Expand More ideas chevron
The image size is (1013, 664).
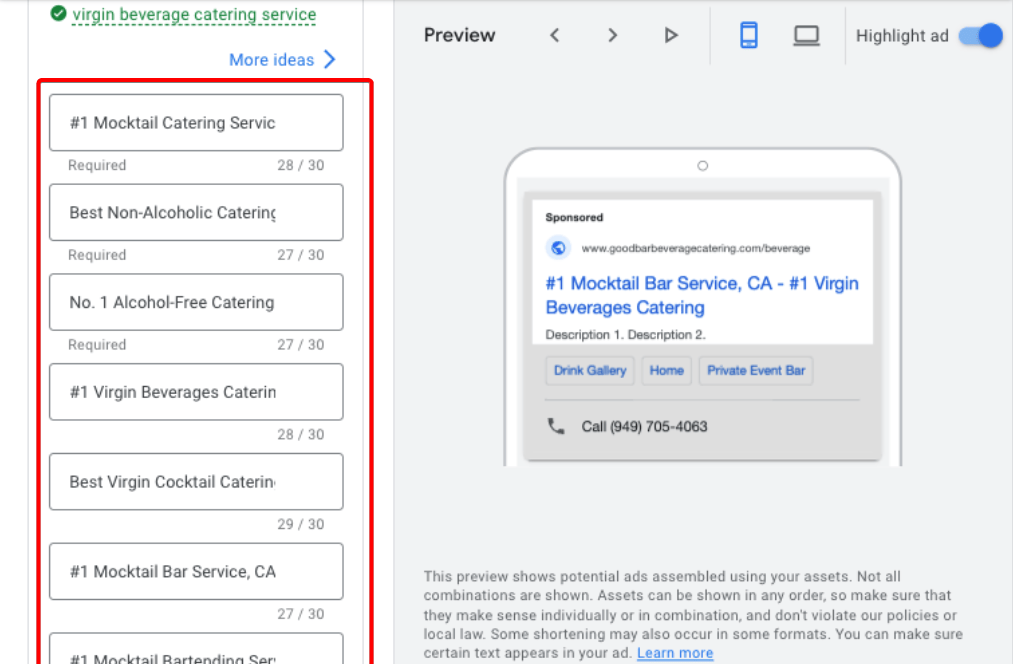coord(330,60)
